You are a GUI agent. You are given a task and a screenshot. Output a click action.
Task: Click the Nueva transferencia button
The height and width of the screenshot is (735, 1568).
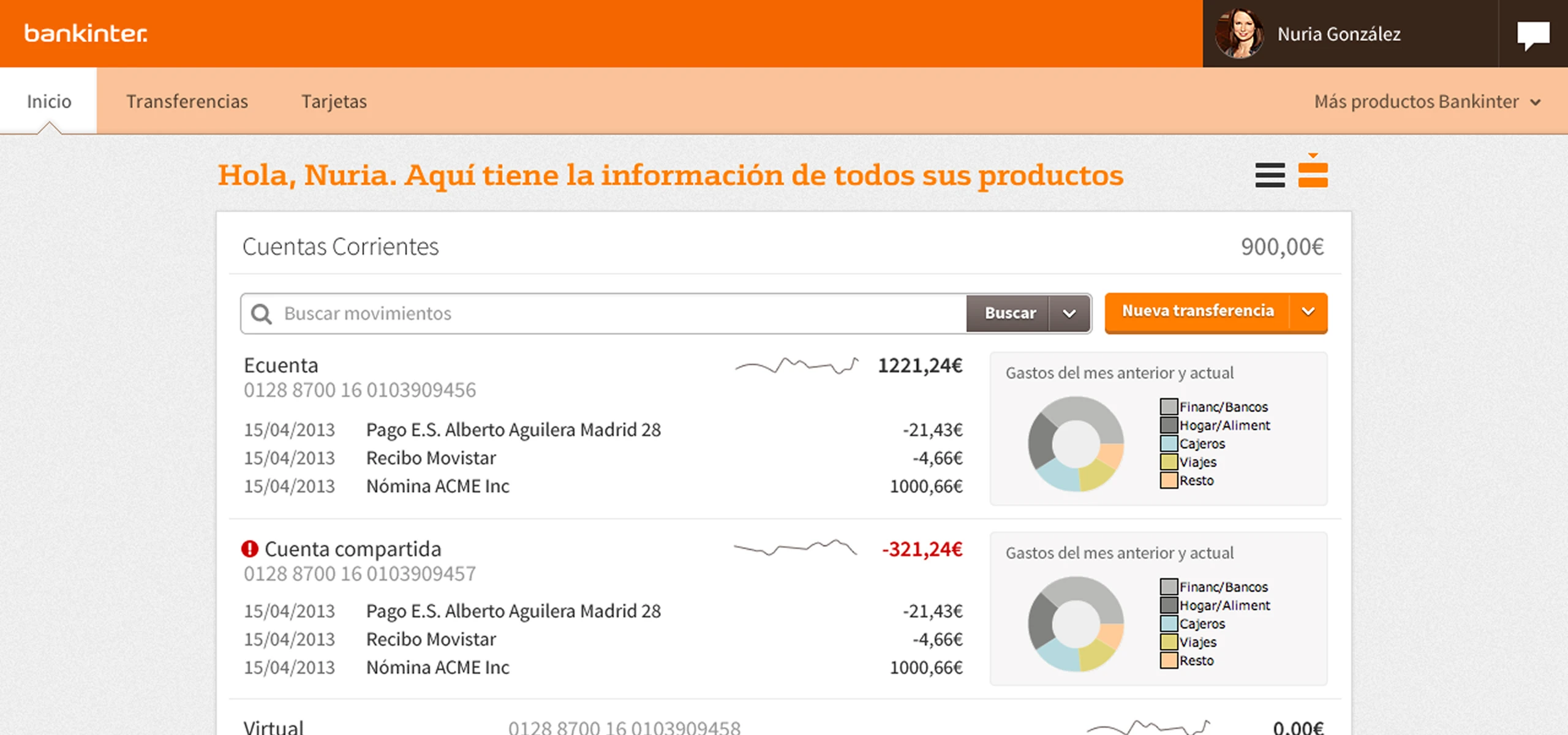tap(1197, 312)
